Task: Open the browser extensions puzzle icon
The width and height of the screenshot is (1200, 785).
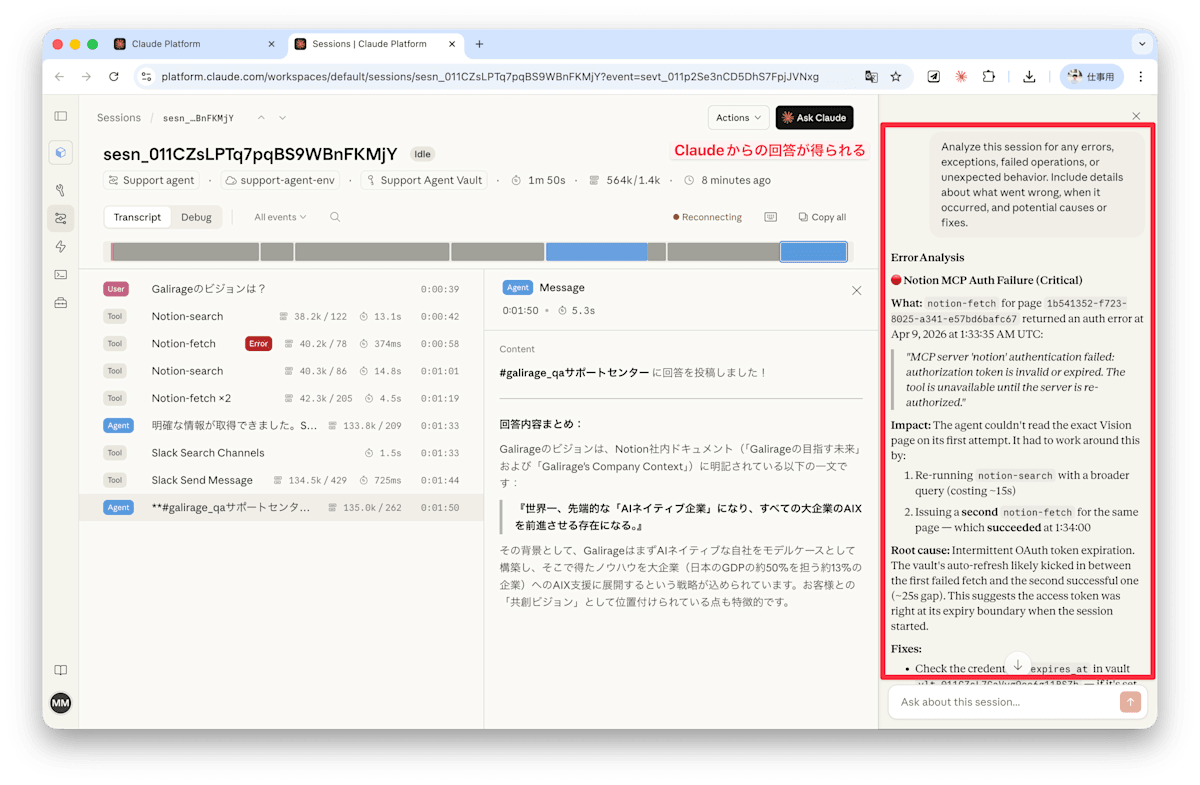Action: 989,76
